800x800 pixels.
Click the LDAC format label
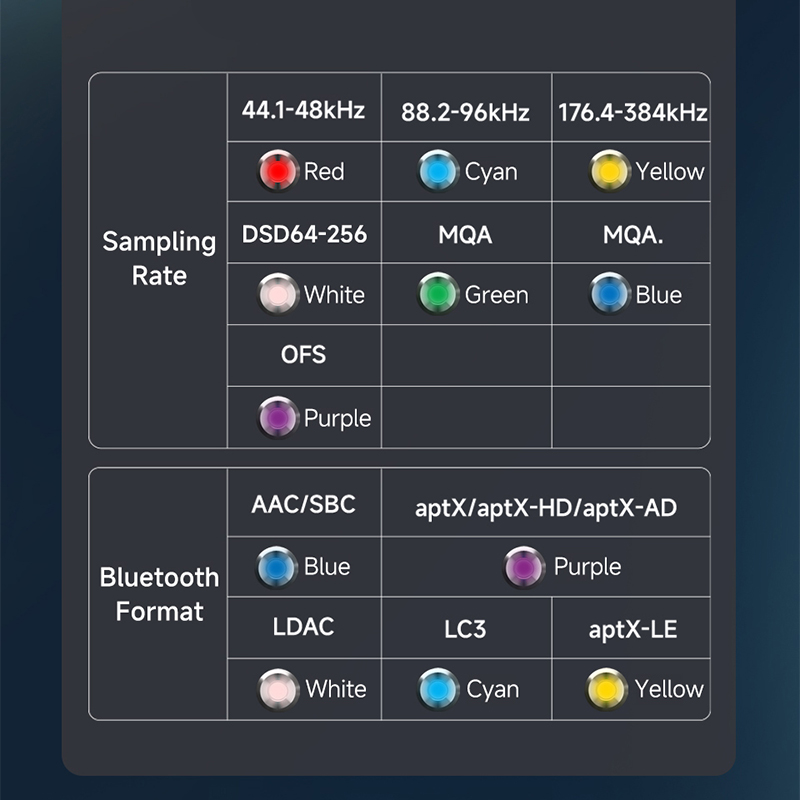[303, 627]
